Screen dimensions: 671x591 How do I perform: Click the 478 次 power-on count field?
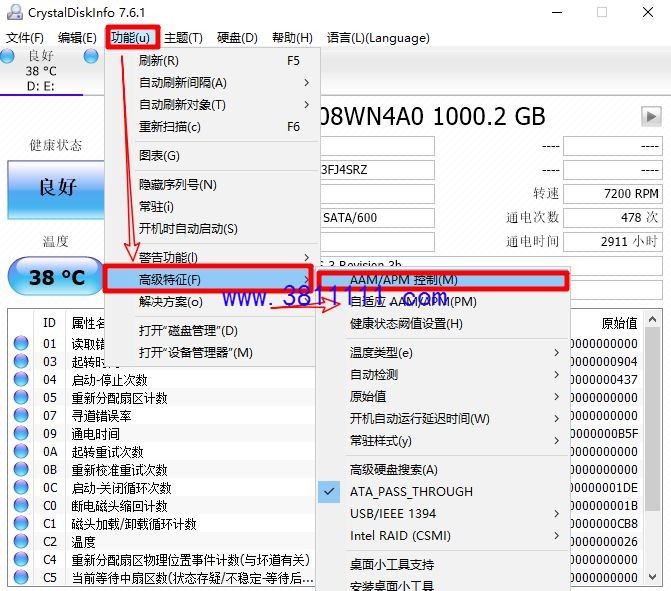coord(613,217)
